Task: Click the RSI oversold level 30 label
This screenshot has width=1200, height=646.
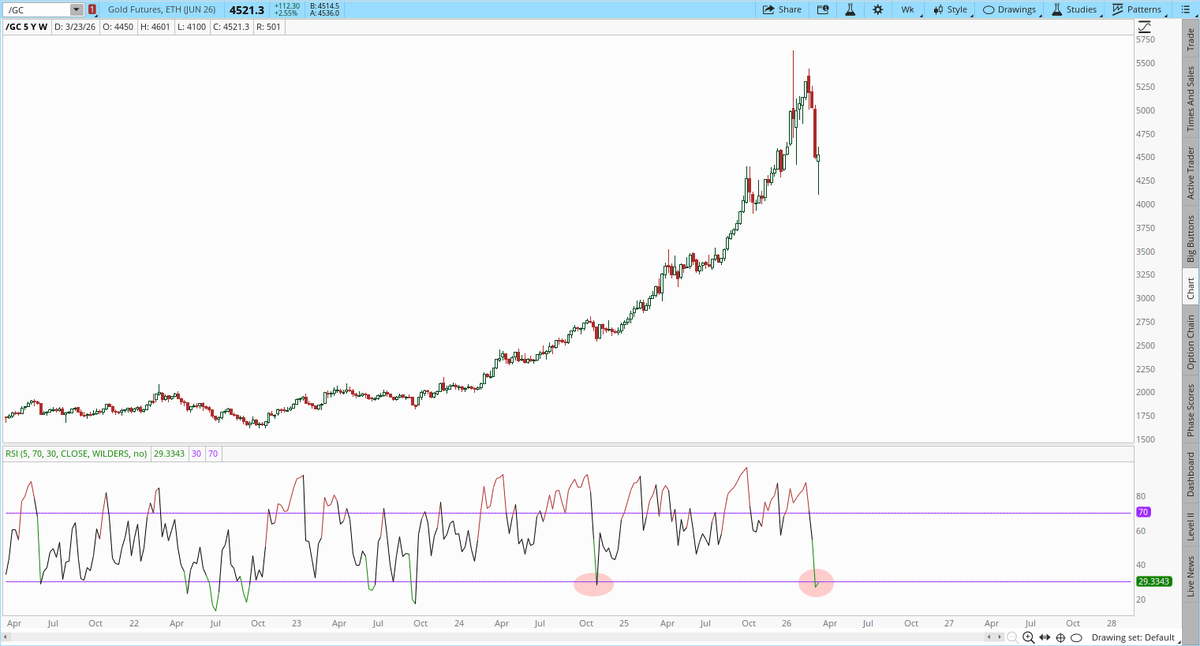Action: 196,454
